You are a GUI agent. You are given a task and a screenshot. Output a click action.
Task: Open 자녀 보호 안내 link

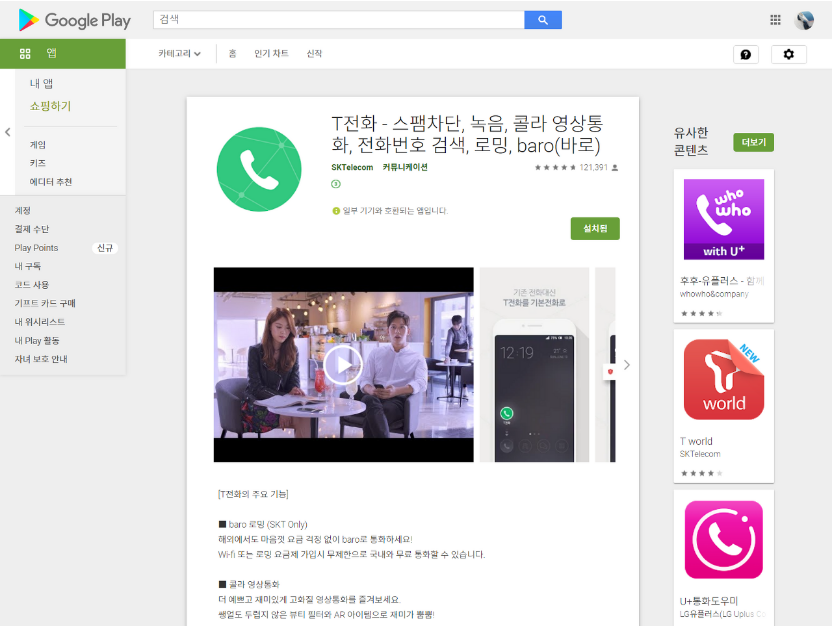tap(41, 359)
